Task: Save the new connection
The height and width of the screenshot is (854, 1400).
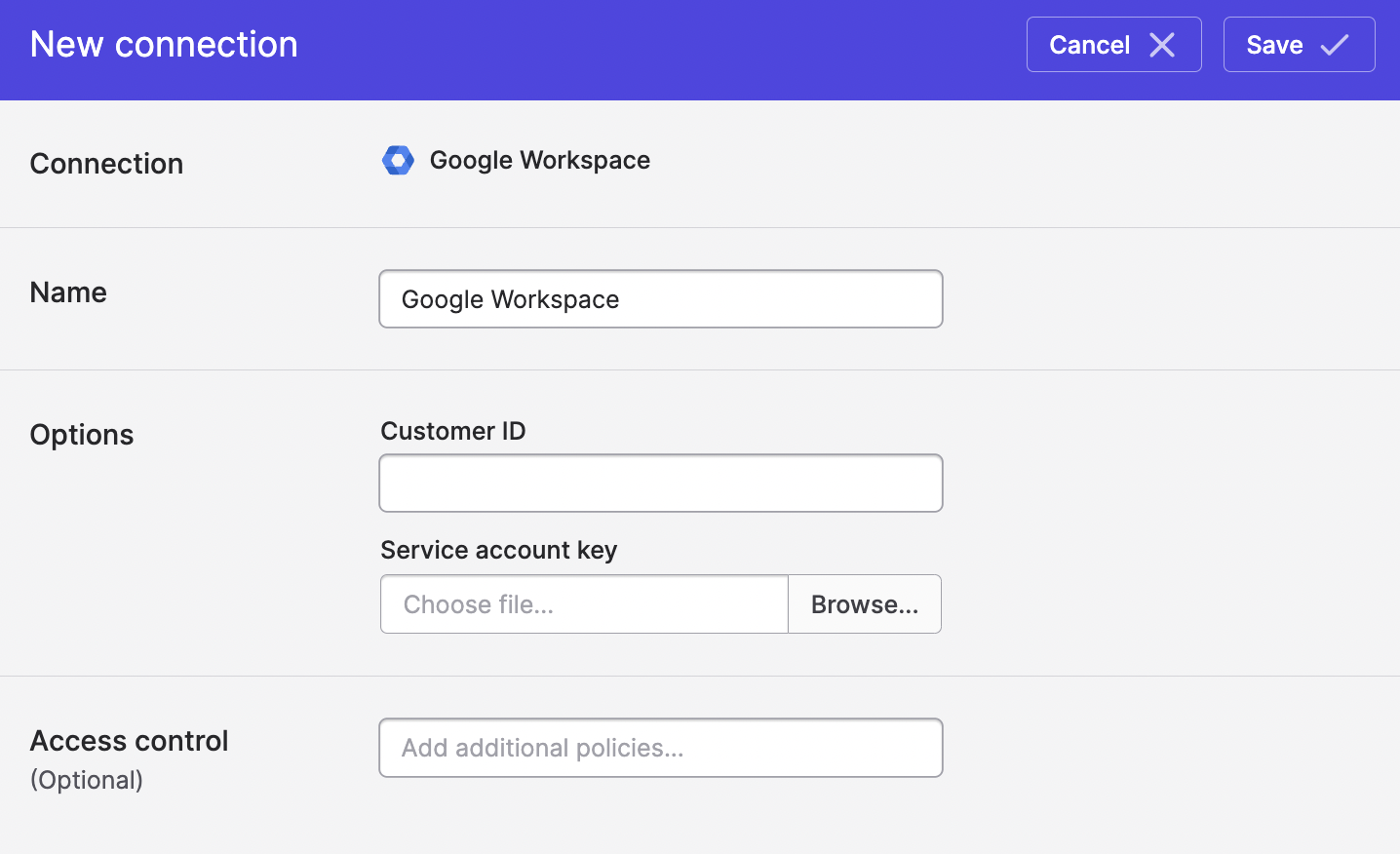Action: (1299, 45)
